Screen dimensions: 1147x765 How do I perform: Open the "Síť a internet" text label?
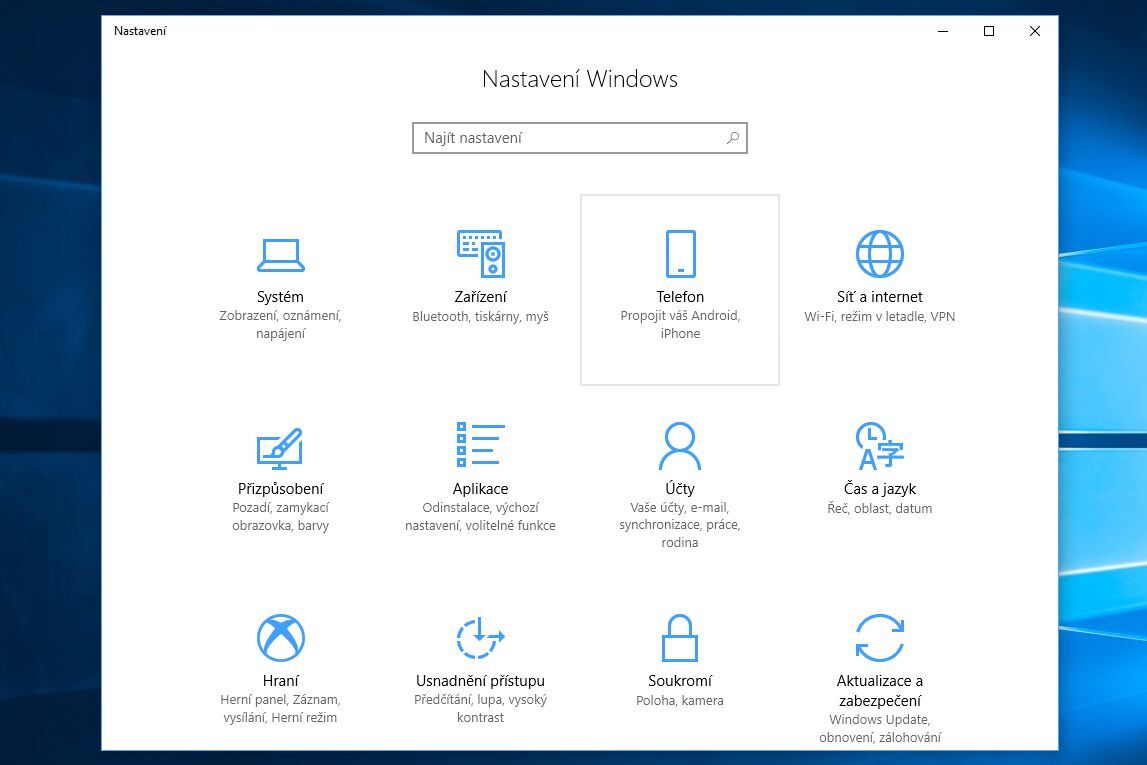pyautogui.click(x=880, y=297)
